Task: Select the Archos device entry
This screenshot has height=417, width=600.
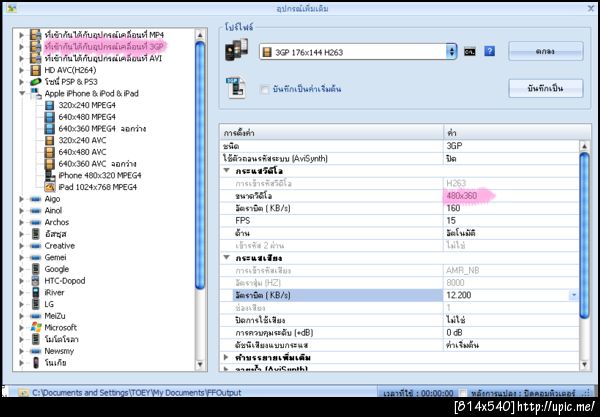Action: pos(57,222)
